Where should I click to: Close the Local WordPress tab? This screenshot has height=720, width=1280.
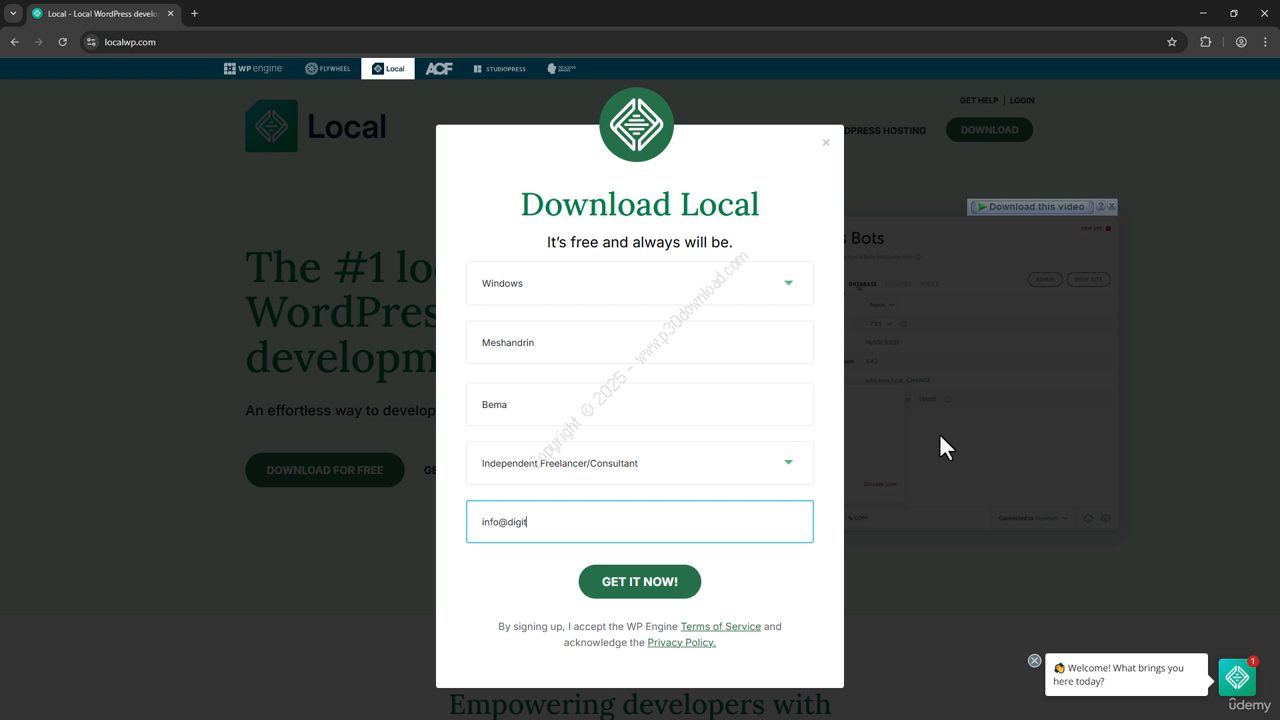point(170,14)
